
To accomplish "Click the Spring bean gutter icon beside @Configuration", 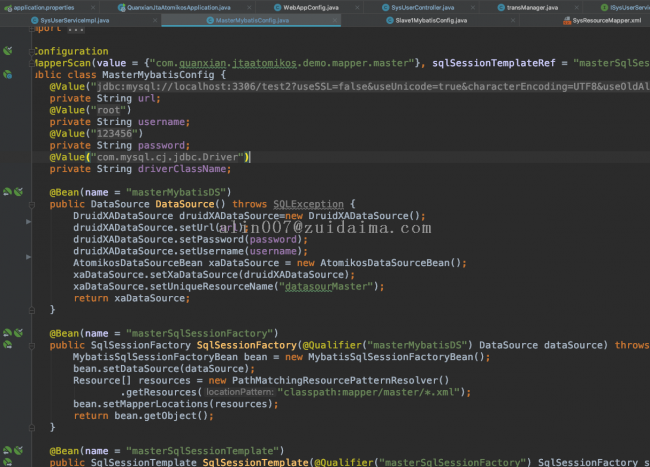I will [7, 50].
